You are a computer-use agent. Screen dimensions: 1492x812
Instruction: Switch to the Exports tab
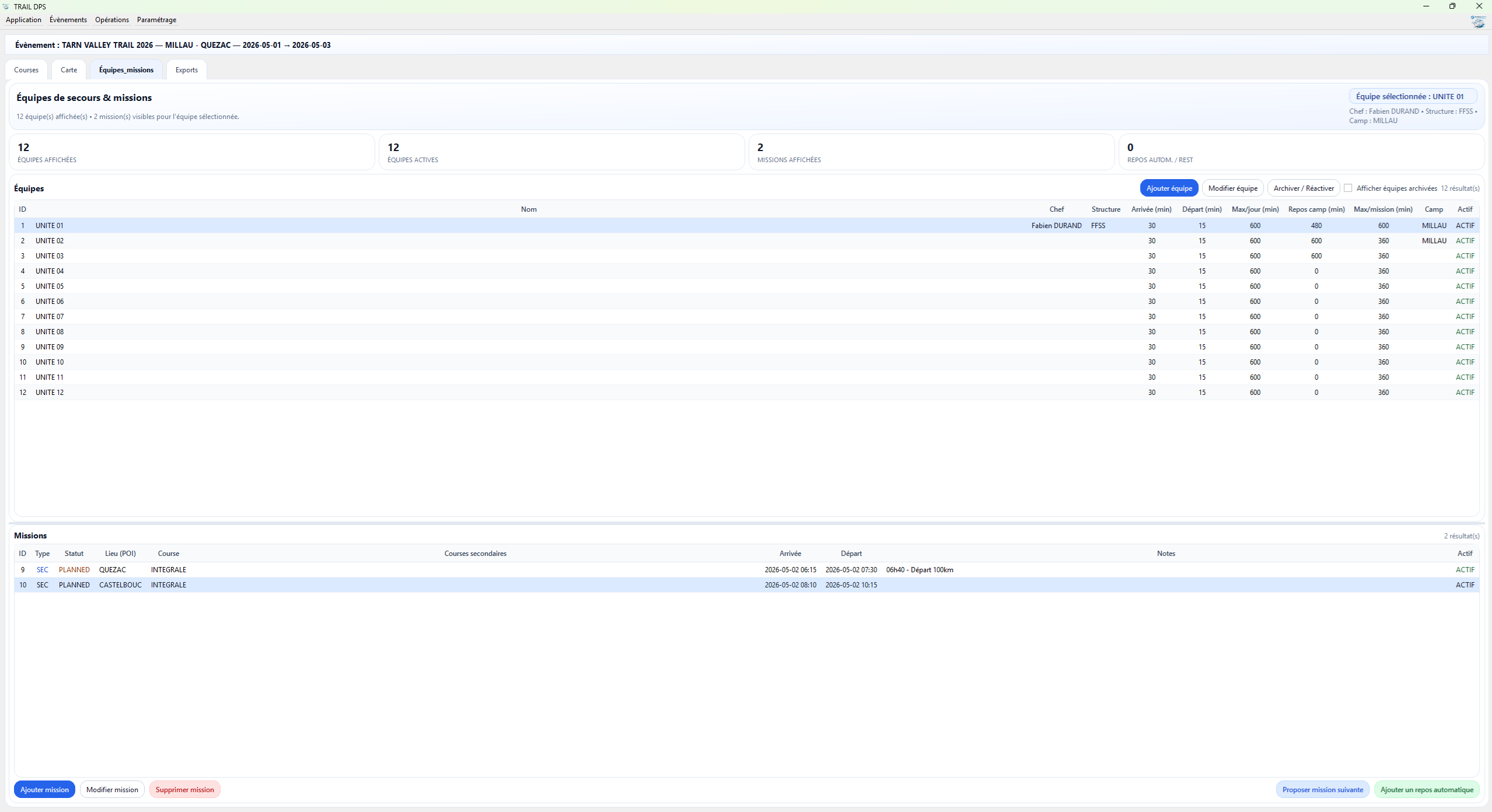(187, 70)
